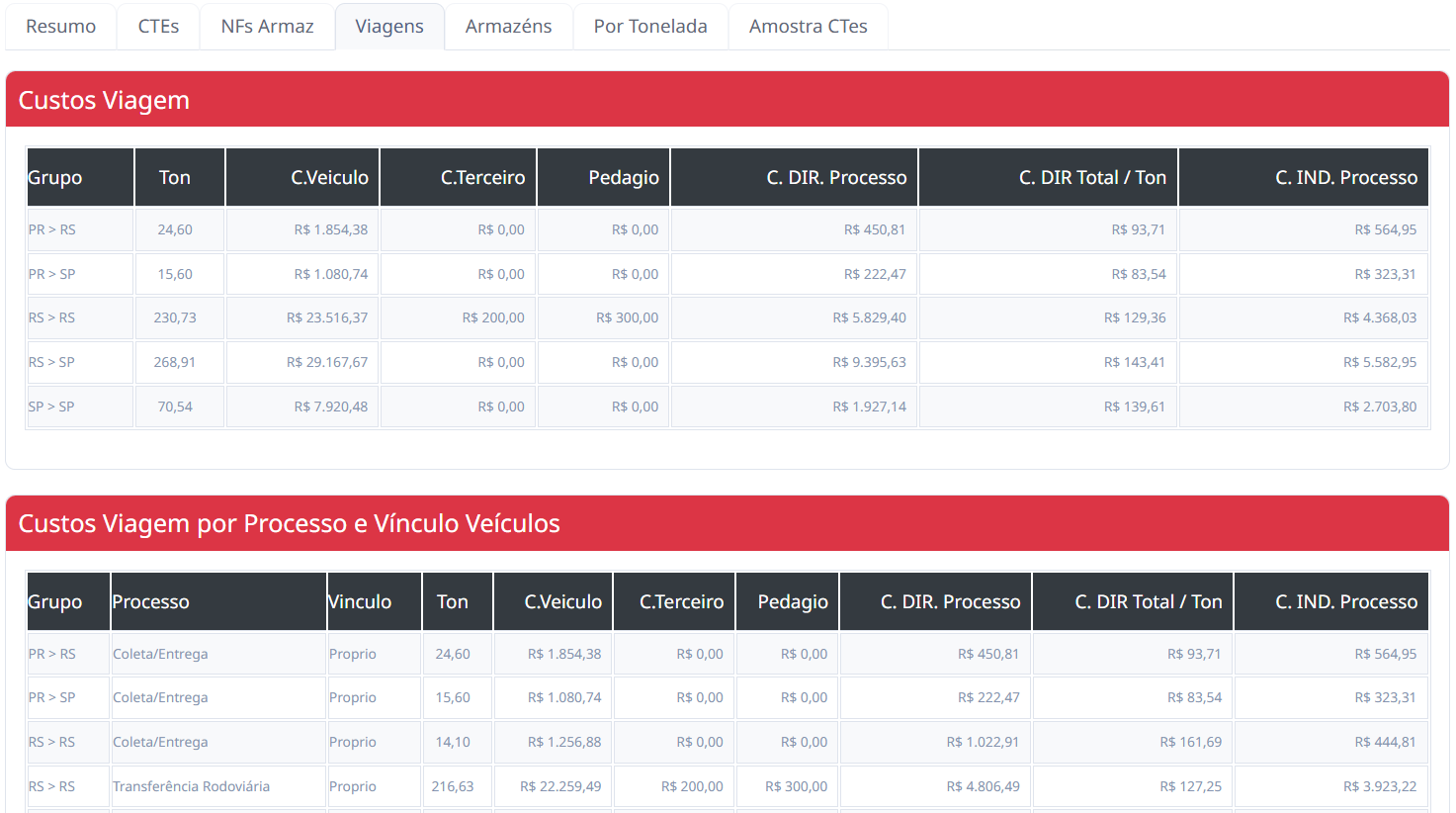Switch to the Resumo tab
Screen dimensions: 1456x813
click(x=60, y=26)
